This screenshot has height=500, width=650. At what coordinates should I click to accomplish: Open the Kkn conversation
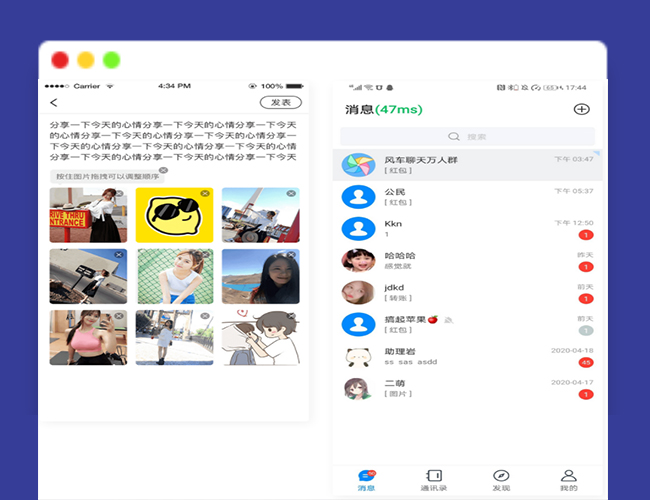point(468,229)
